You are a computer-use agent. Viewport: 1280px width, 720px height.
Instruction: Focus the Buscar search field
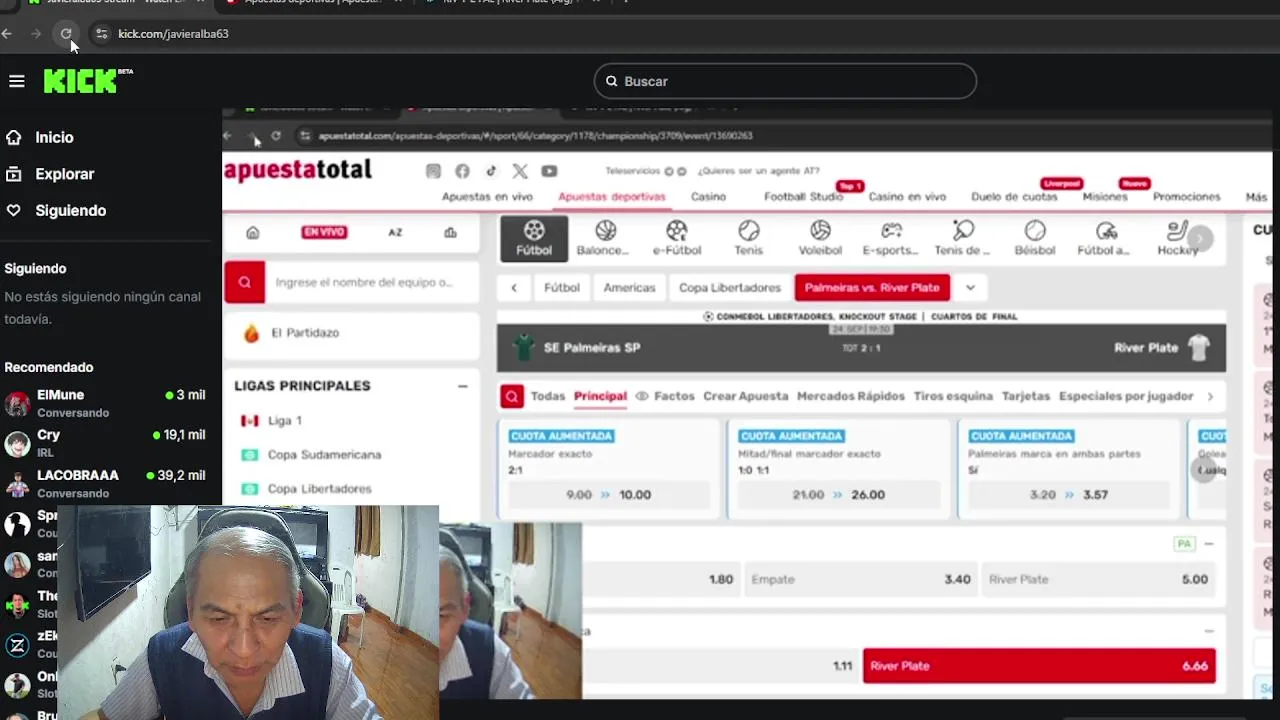pyautogui.click(x=785, y=81)
